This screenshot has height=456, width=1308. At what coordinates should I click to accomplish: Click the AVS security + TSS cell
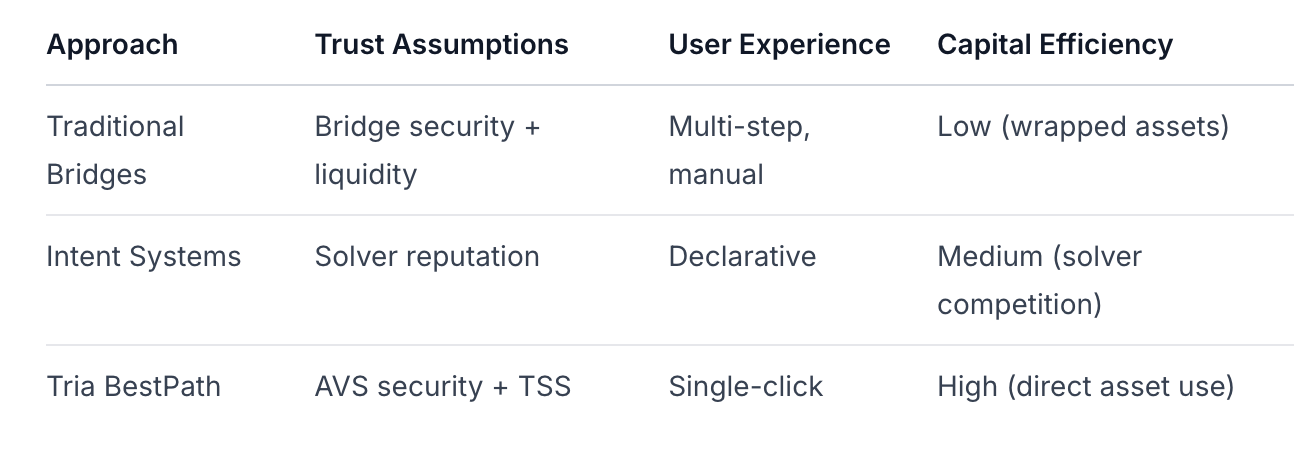(442, 386)
